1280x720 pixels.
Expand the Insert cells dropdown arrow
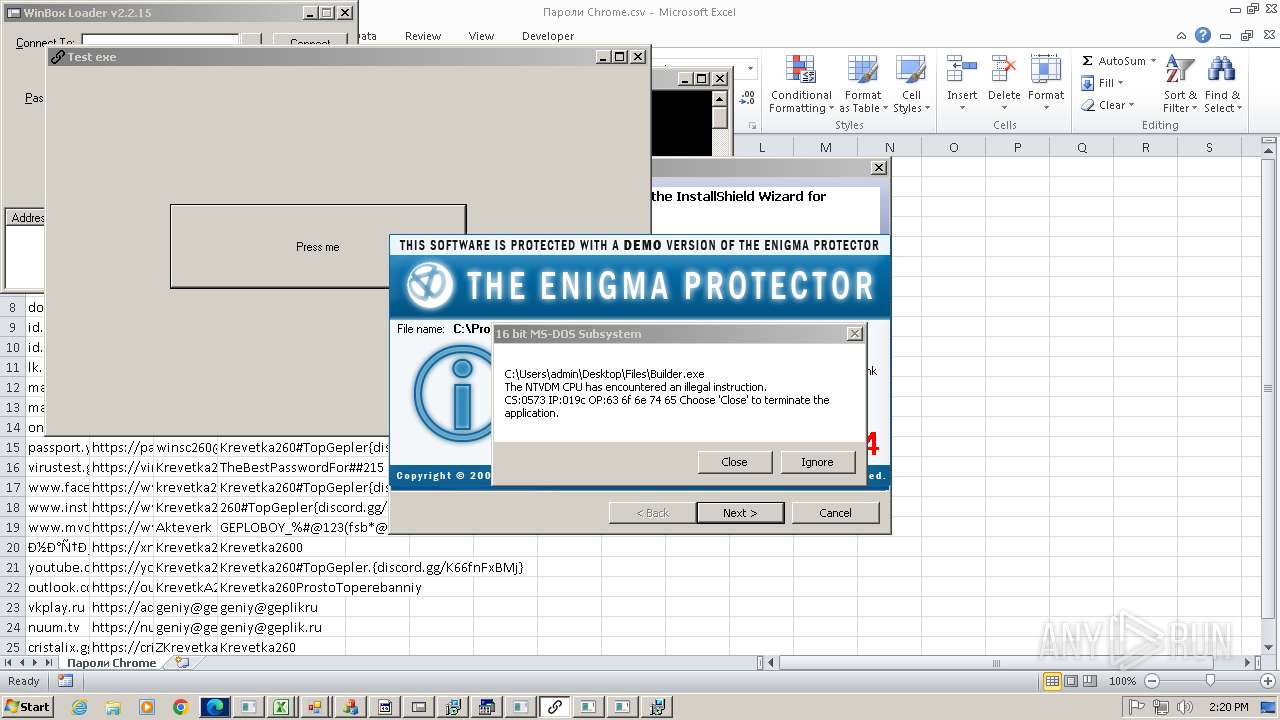962,108
